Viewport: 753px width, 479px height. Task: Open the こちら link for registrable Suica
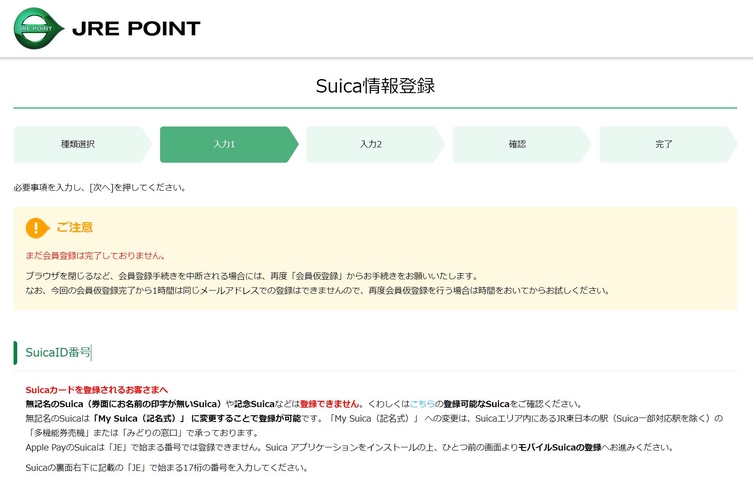pyautogui.click(x=422, y=404)
